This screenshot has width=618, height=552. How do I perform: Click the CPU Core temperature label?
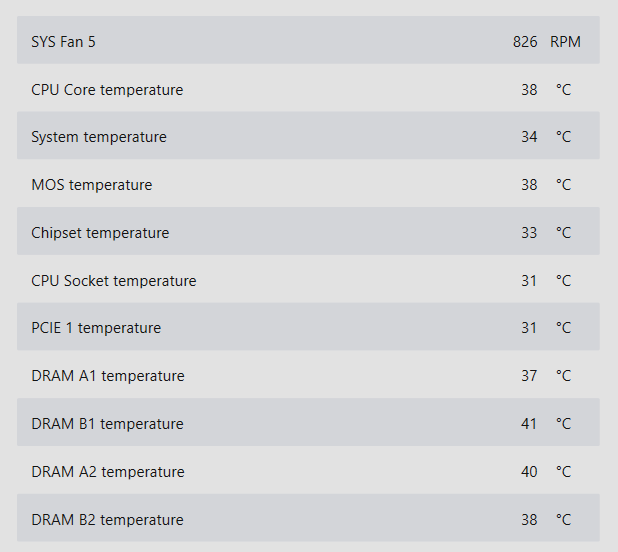107,90
